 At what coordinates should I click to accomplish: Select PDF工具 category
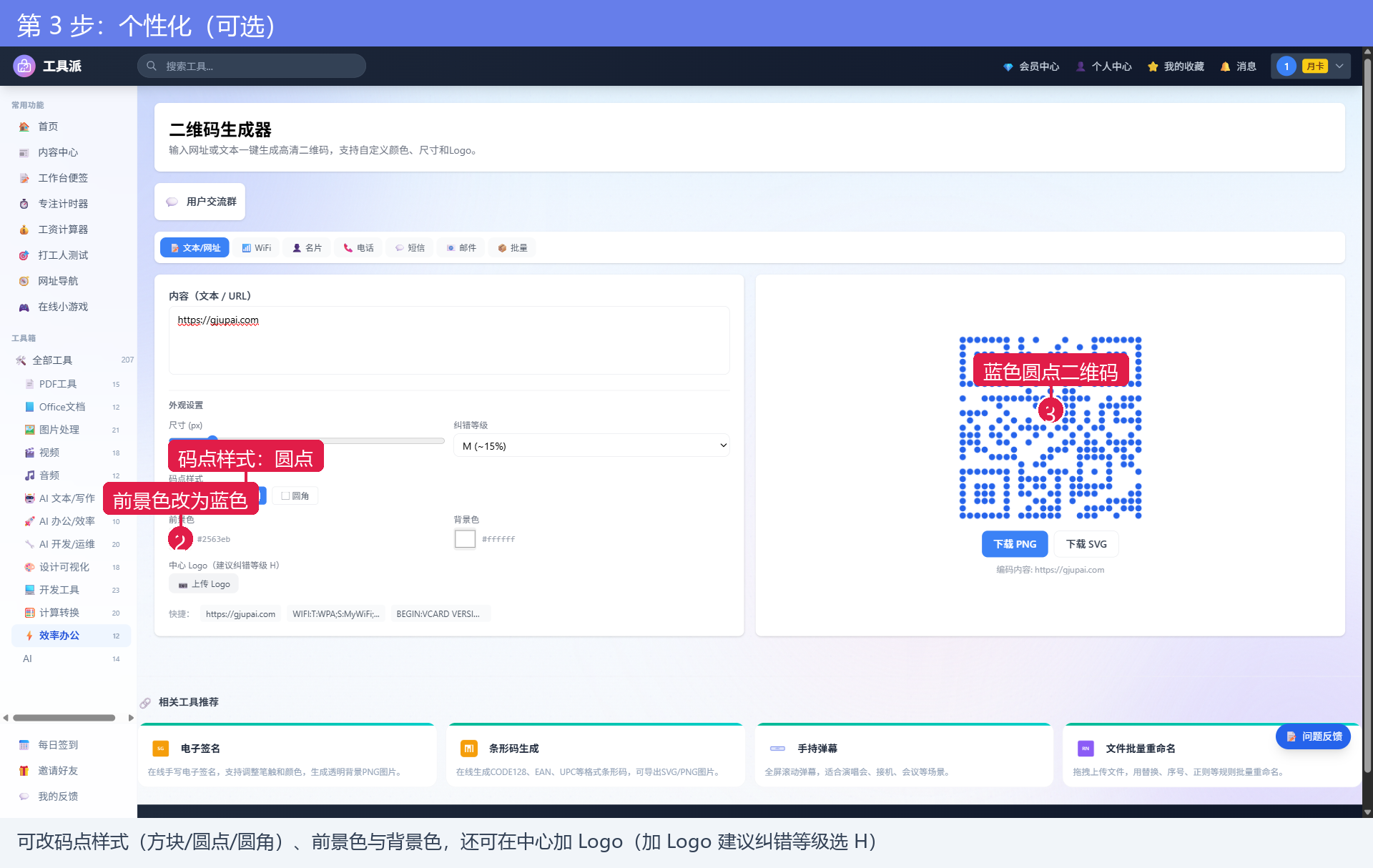tap(72, 384)
